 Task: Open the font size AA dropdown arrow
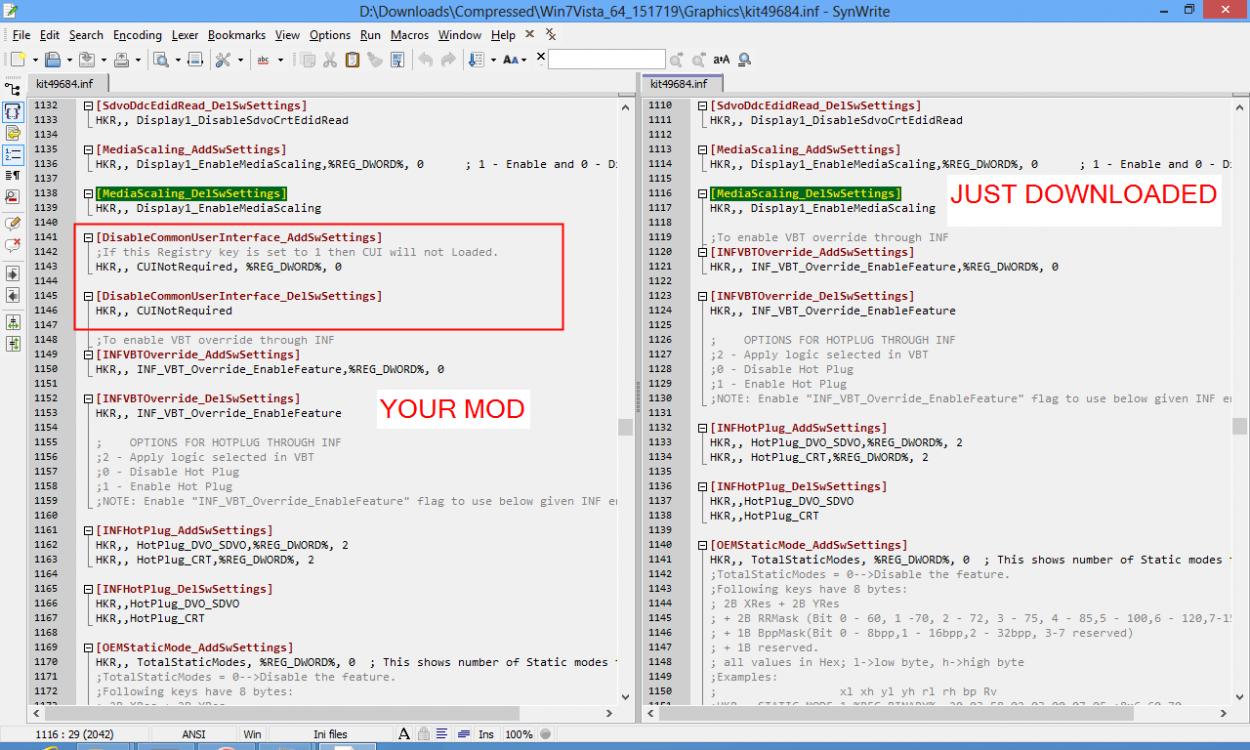coord(523,60)
